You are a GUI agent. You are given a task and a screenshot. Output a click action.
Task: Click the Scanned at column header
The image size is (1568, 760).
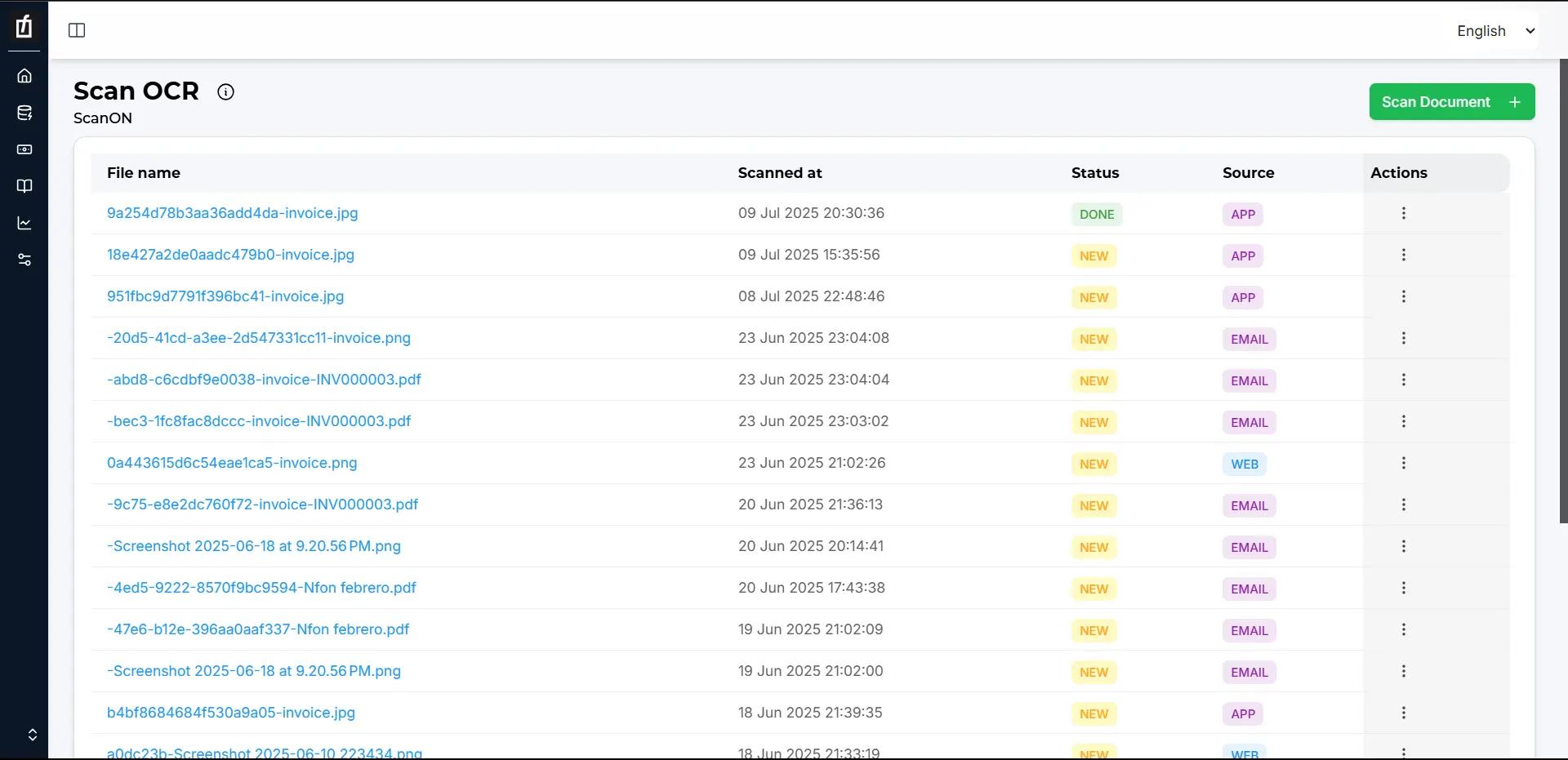(779, 173)
